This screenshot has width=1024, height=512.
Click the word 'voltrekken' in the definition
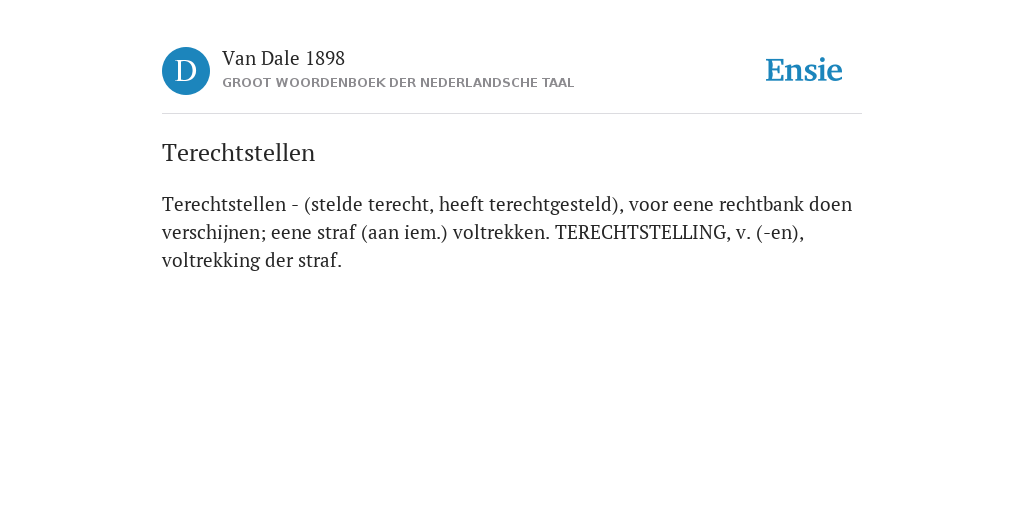(x=499, y=232)
